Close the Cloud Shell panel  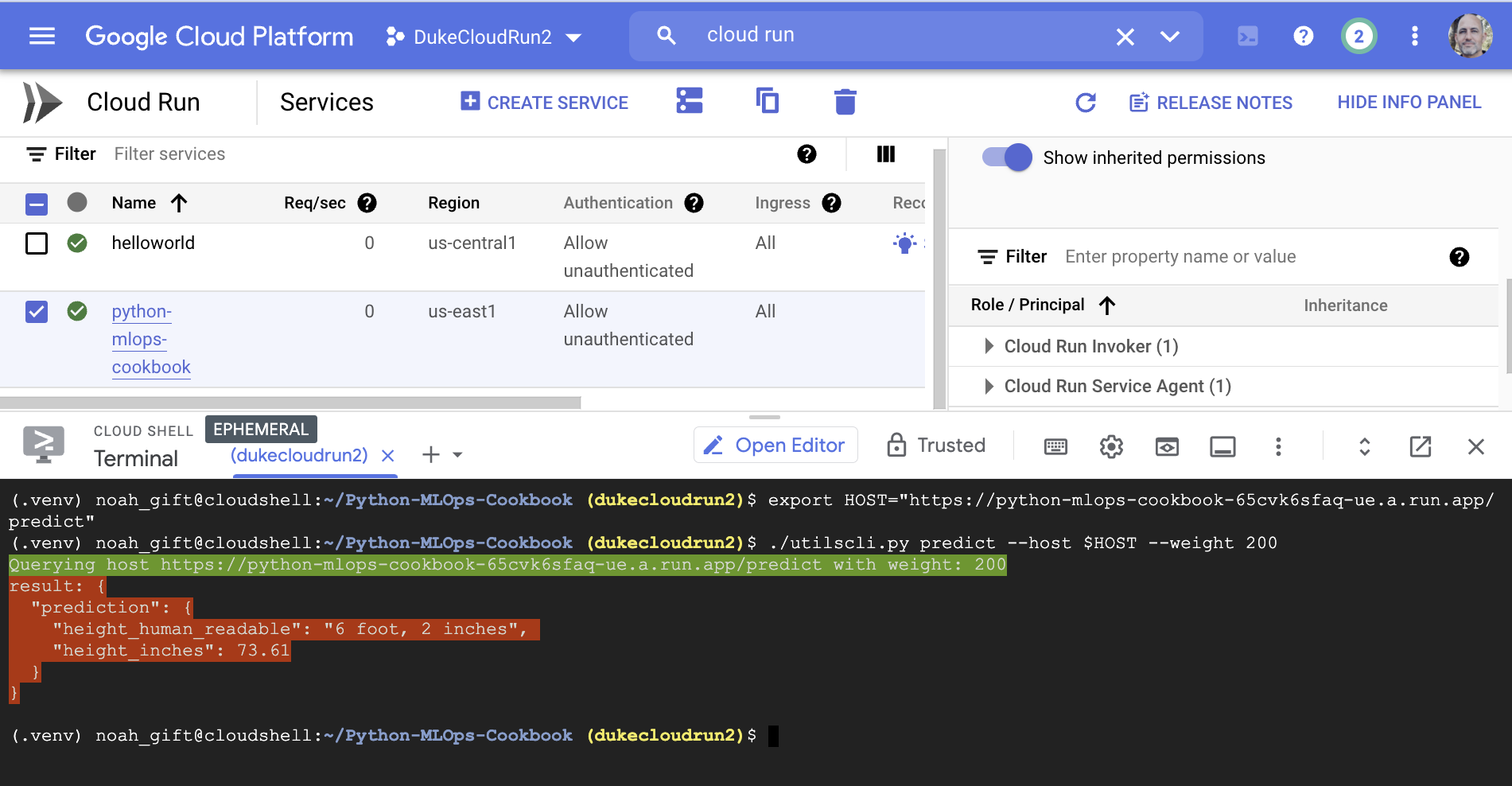coord(1475,446)
